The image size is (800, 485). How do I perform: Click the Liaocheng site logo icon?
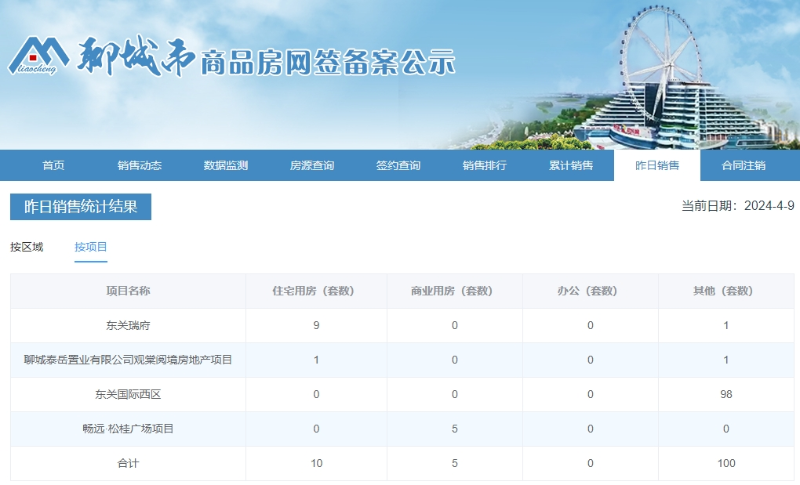(40, 56)
